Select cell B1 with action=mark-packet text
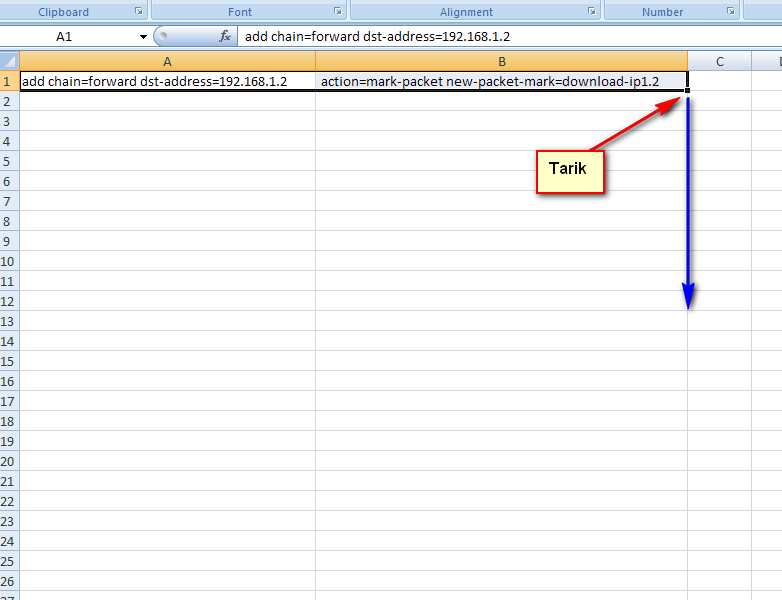 click(x=502, y=81)
